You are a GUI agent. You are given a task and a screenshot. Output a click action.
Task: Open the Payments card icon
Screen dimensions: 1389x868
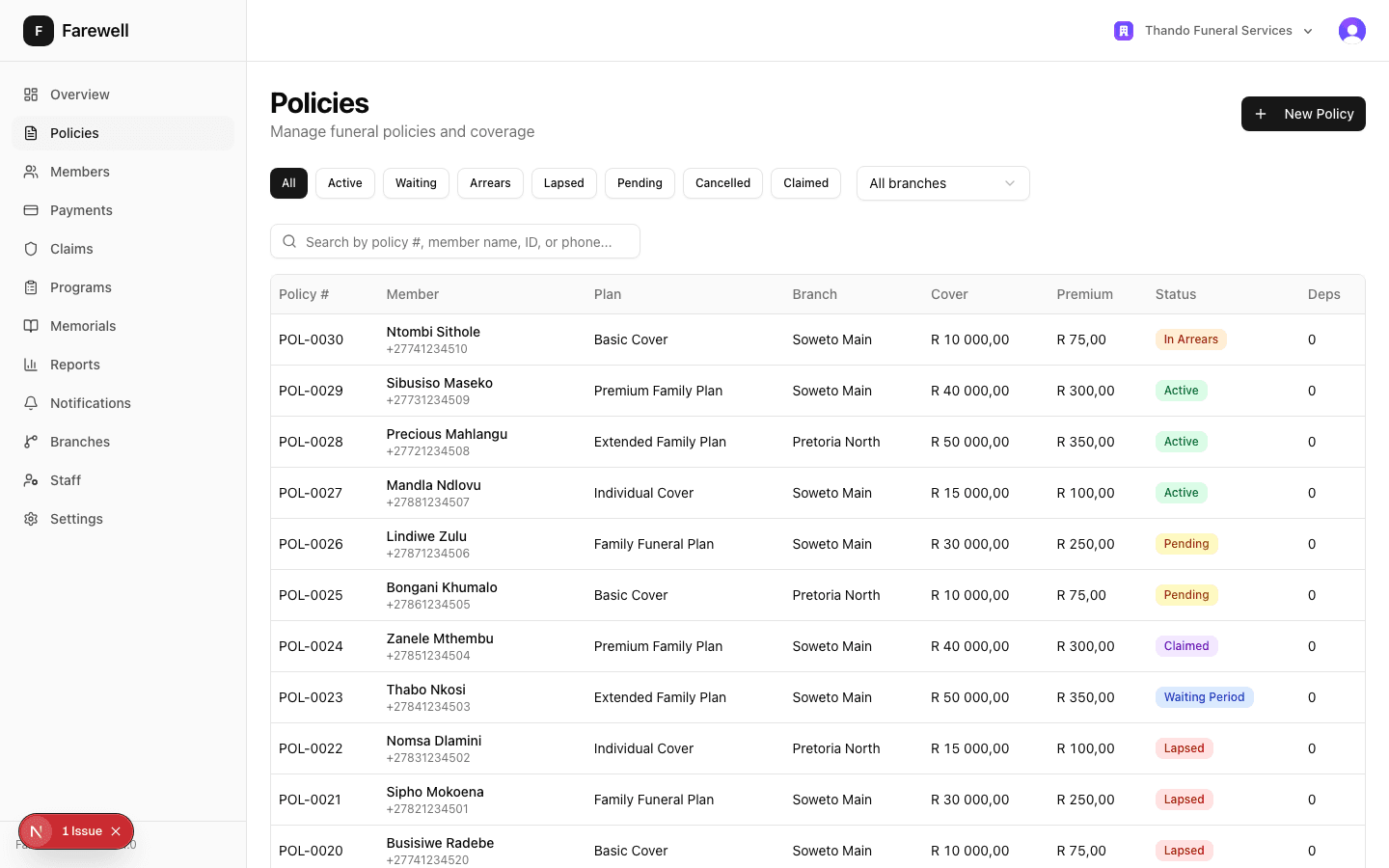pos(32,210)
